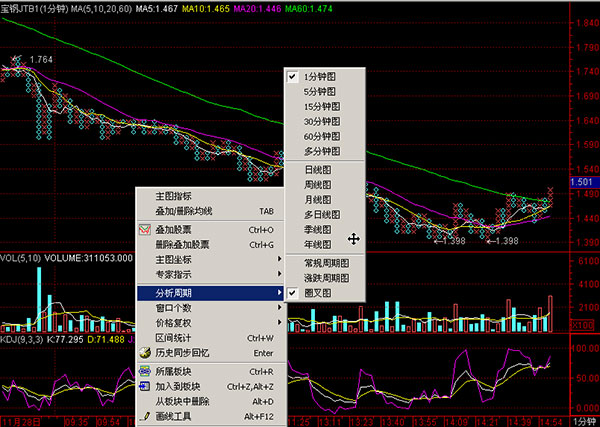Expand the 专家指示 submenu arrow

(279, 274)
